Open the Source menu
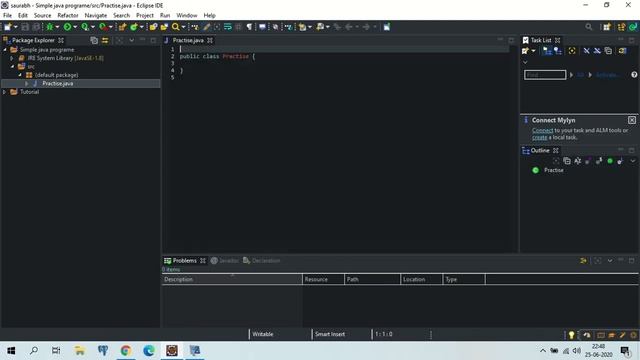 [42, 16]
